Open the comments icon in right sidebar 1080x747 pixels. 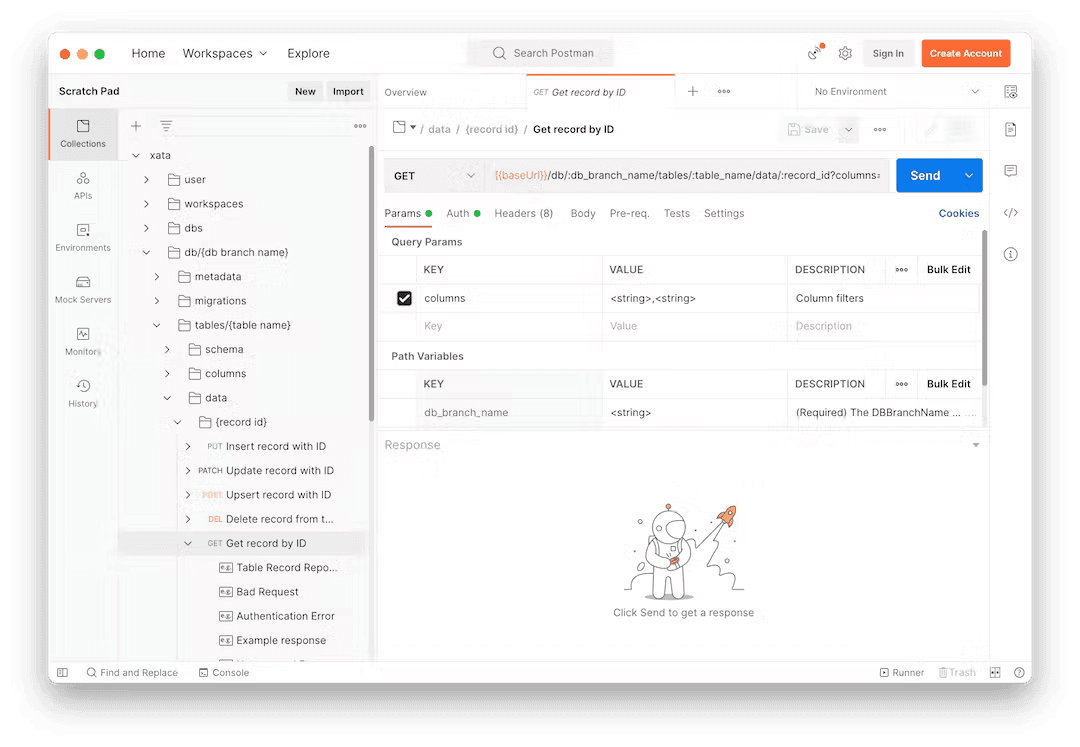1010,171
